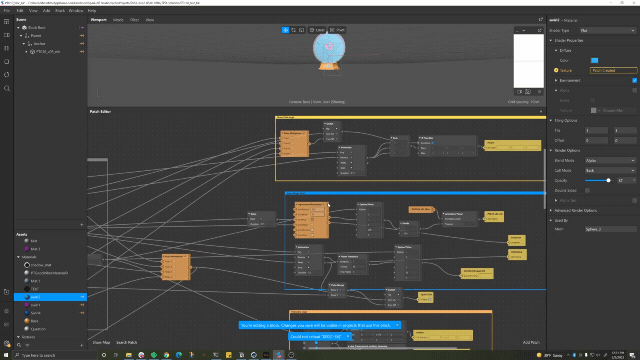Screen dimensions: 640x360
Task: Select the blue manipulator tool in viewport toolbar
Action: tap(285, 30)
